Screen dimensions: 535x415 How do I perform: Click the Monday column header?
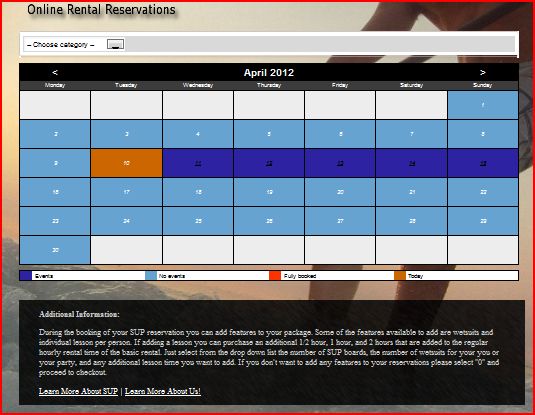point(55,85)
